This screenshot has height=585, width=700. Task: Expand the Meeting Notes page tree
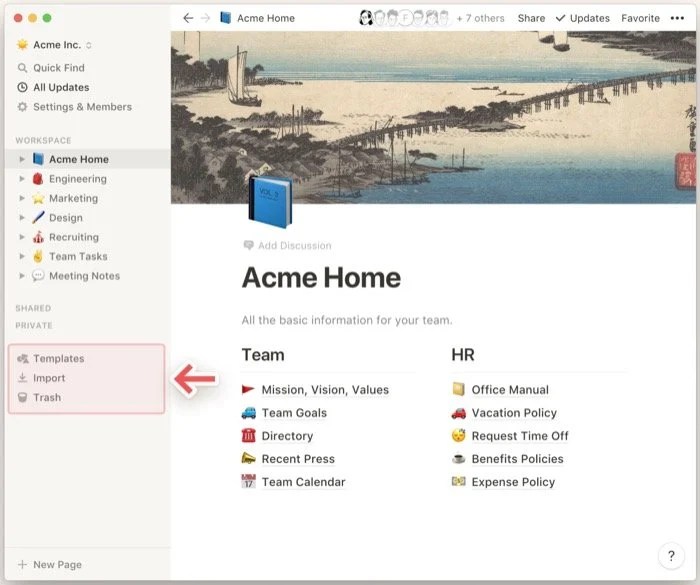point(21,276)
